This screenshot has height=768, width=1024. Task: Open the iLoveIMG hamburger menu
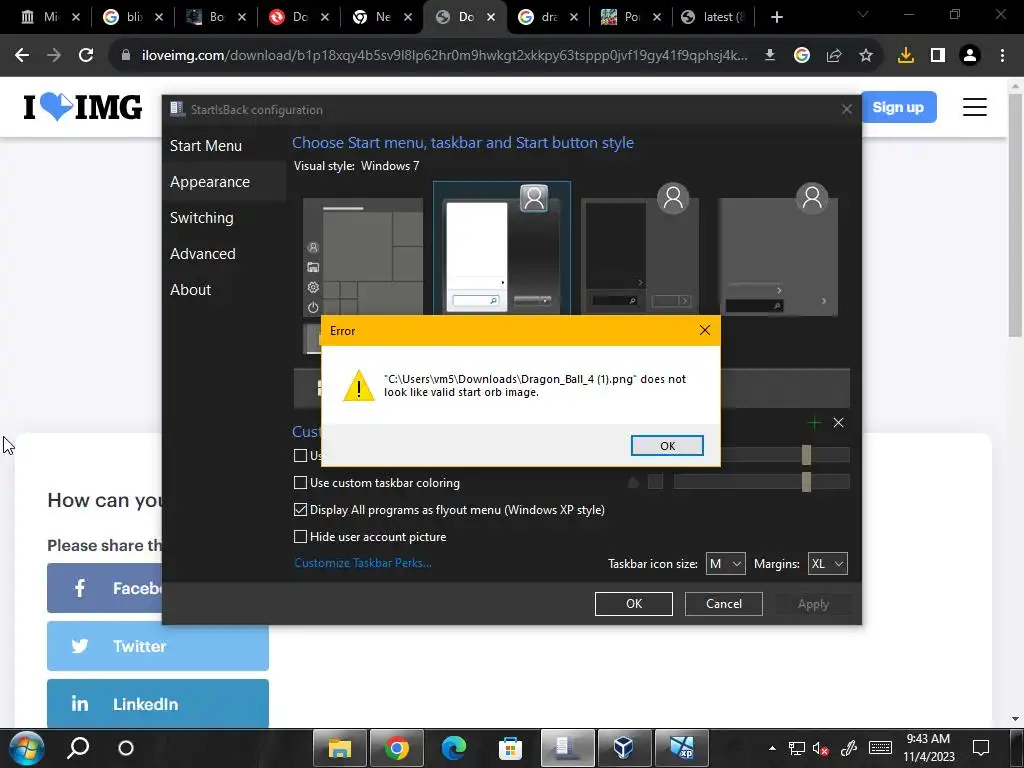pos(974,107)
